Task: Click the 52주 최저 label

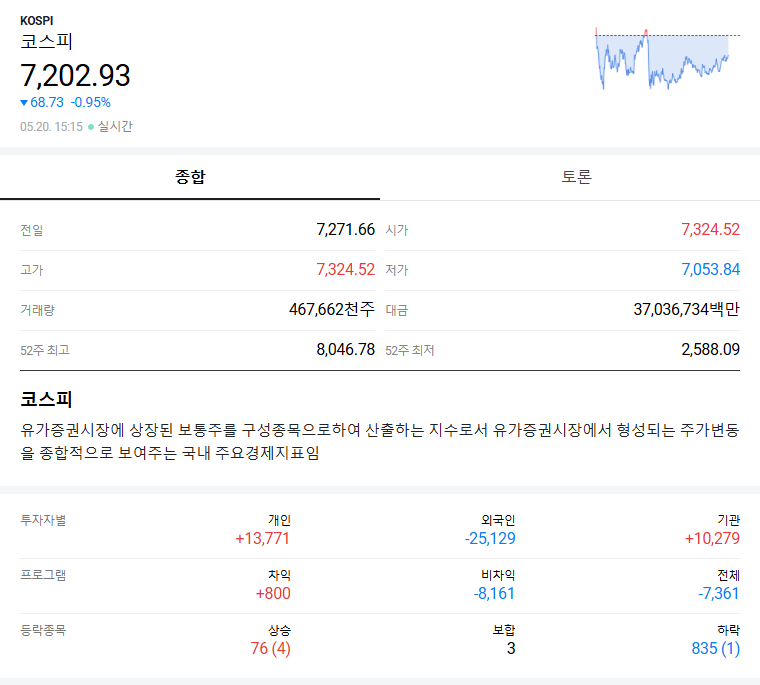Action: pyautogui.click(x=410, y=350)
